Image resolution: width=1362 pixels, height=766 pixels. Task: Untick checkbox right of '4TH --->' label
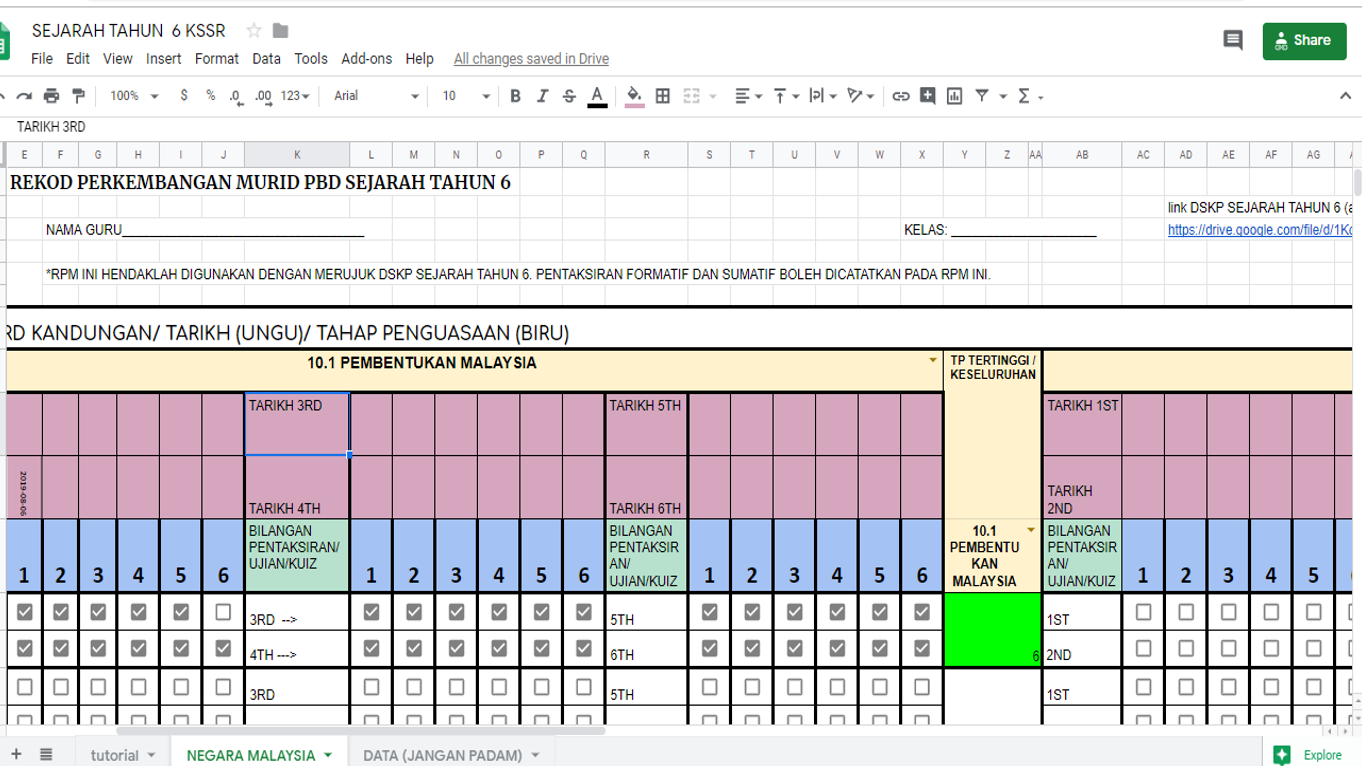pos(371,648)
